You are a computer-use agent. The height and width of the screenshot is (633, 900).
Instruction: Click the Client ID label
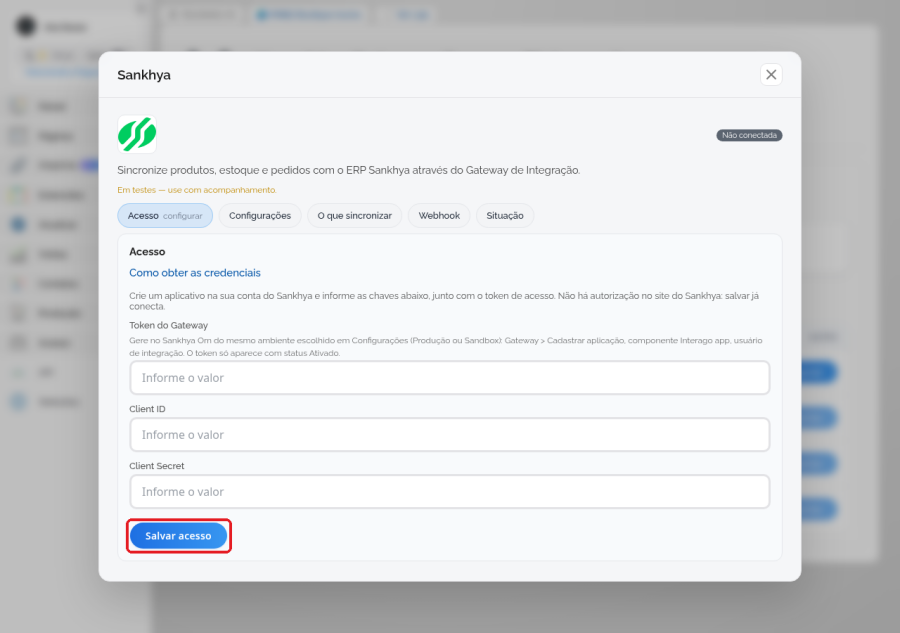[x=148, y=409]
